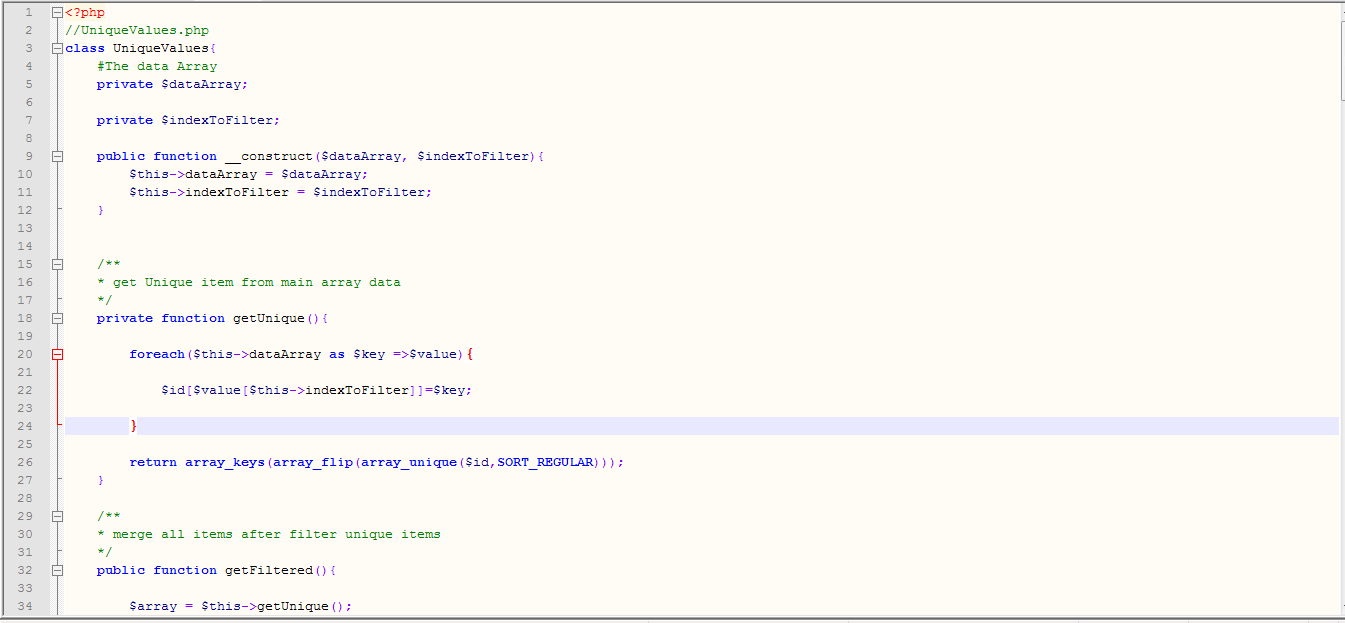Click the 'return' keyword on line 26
This screenshot has height=623, width=1345.
tap(153, 462)
